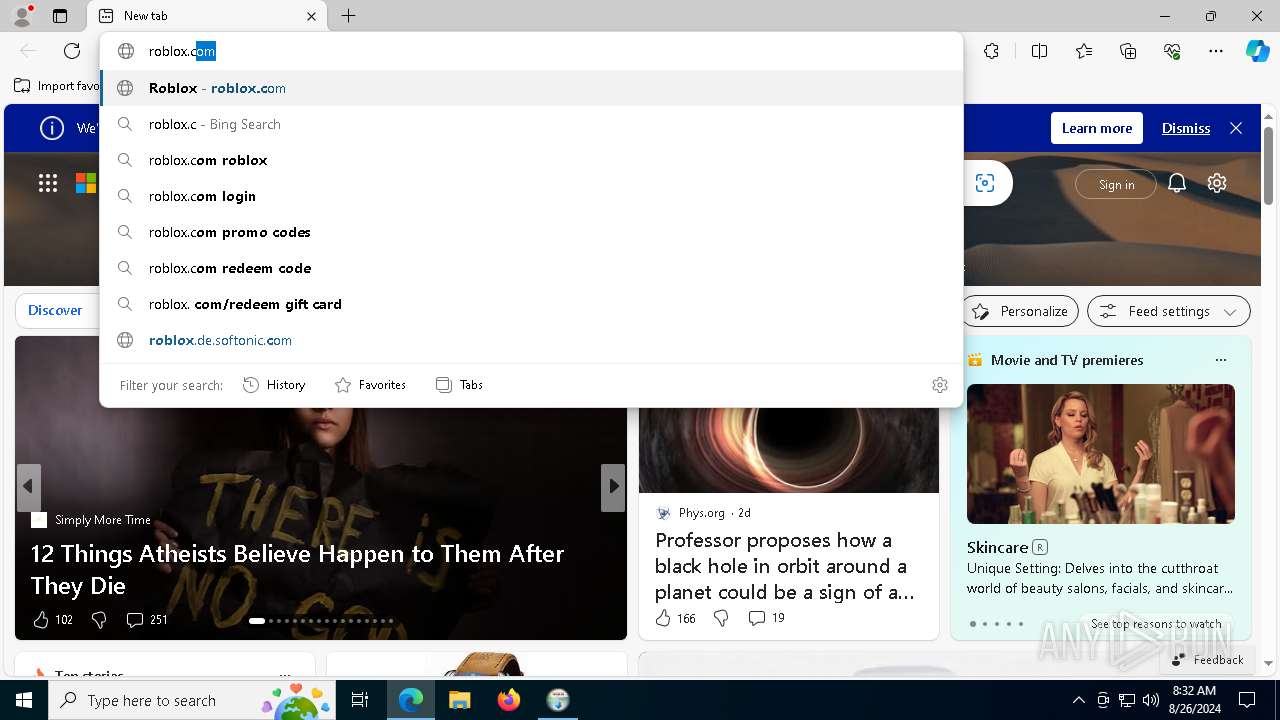Open 251 comments on atheists article
The height and width of the screenshot is (720, 1280).
click(146, 620)
